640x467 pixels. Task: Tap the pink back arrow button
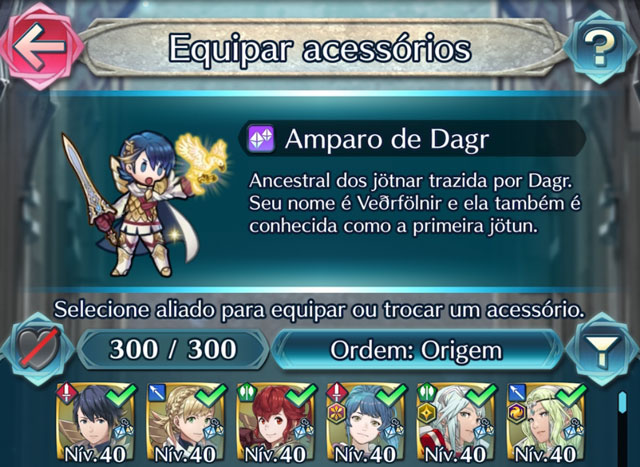click(x=41, y=47)
